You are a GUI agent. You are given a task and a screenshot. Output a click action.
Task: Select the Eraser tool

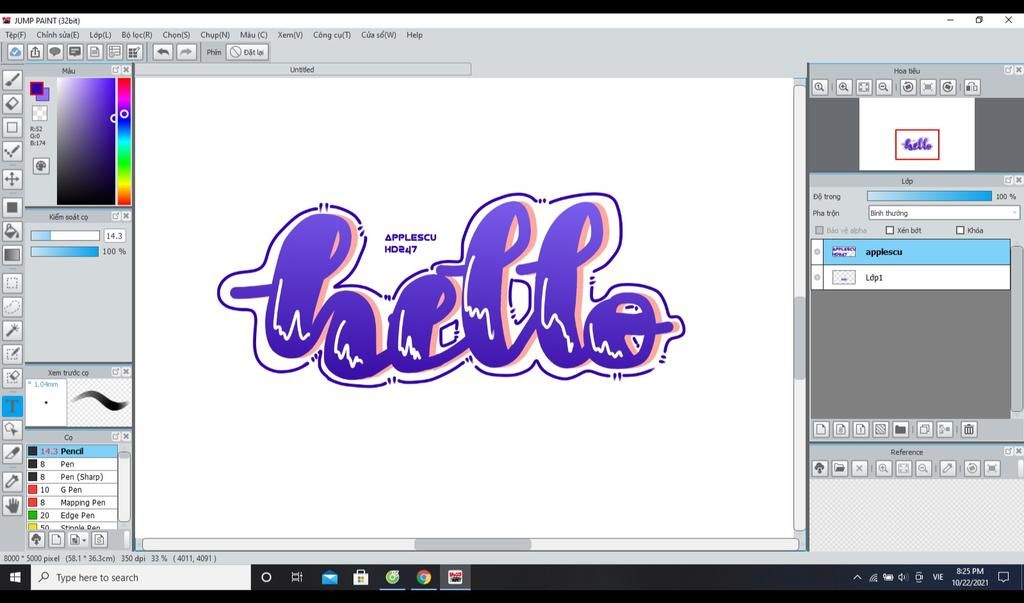(12, 104)
